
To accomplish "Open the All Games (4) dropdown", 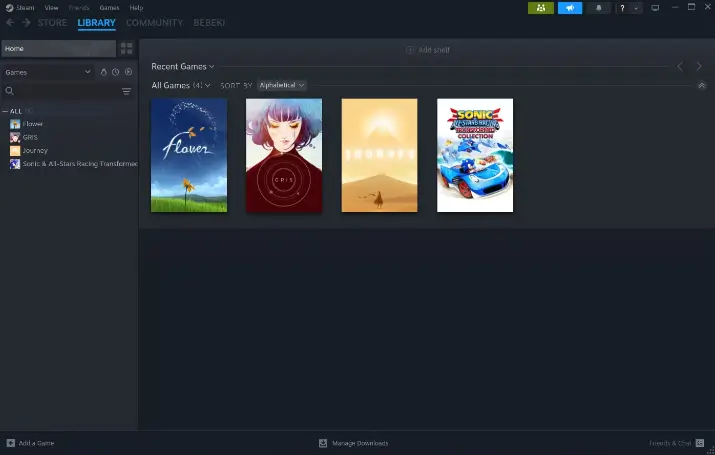I will click(x=181, y=85).
